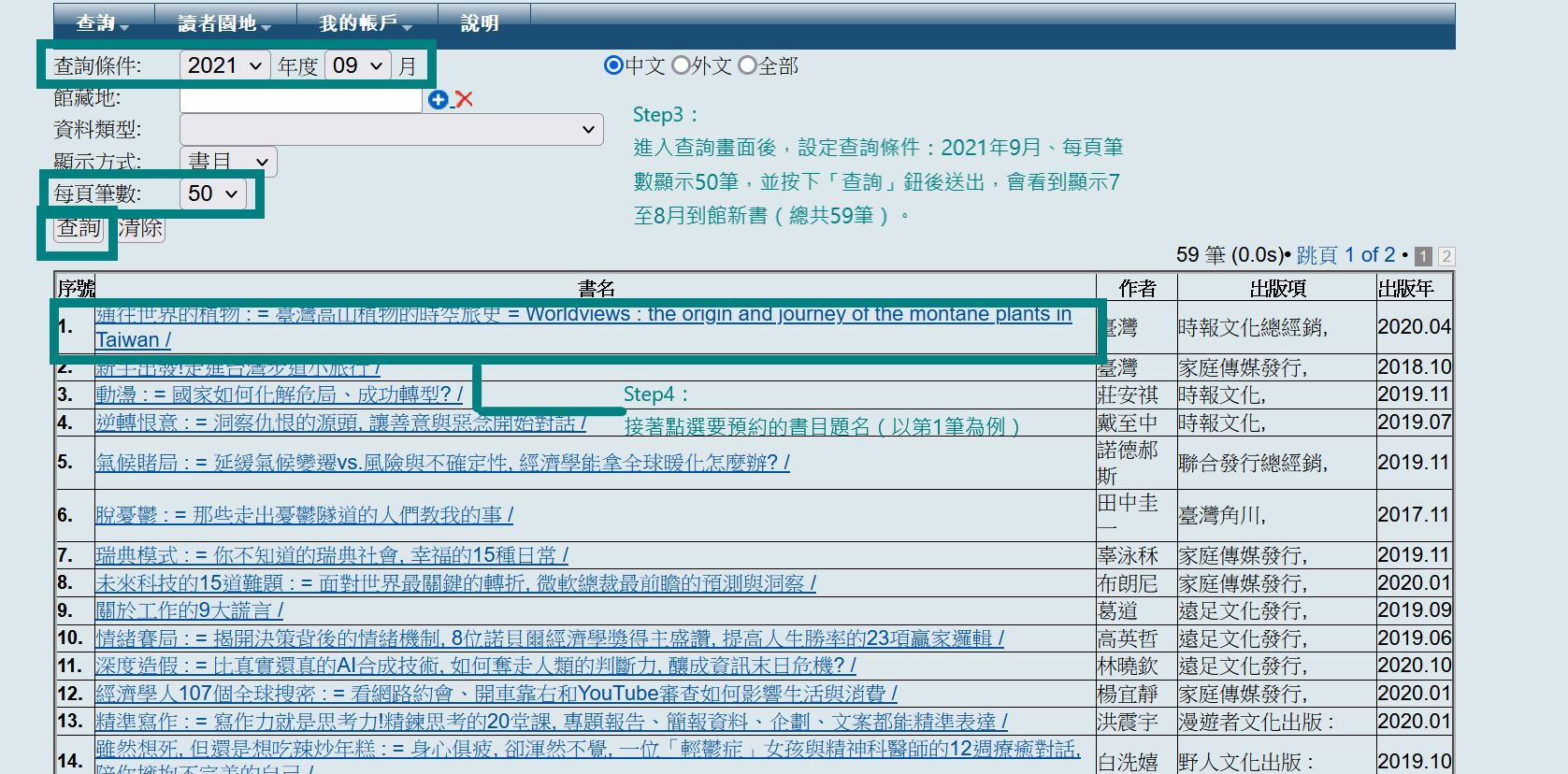Go to results page 2
Screen dimensions: 1568x774
(1446, 256)
